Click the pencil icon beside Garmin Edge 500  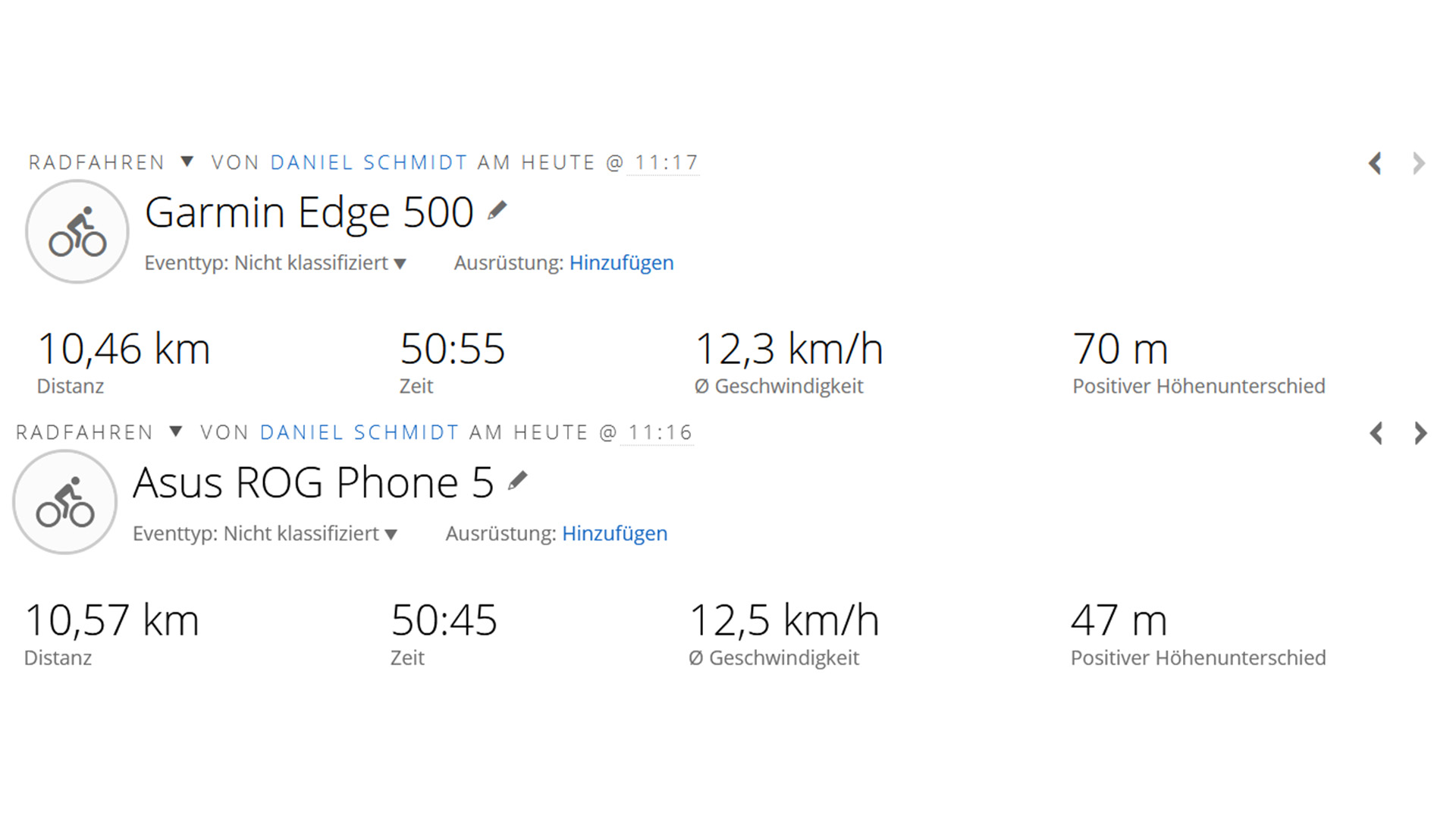tap(497, 211)
